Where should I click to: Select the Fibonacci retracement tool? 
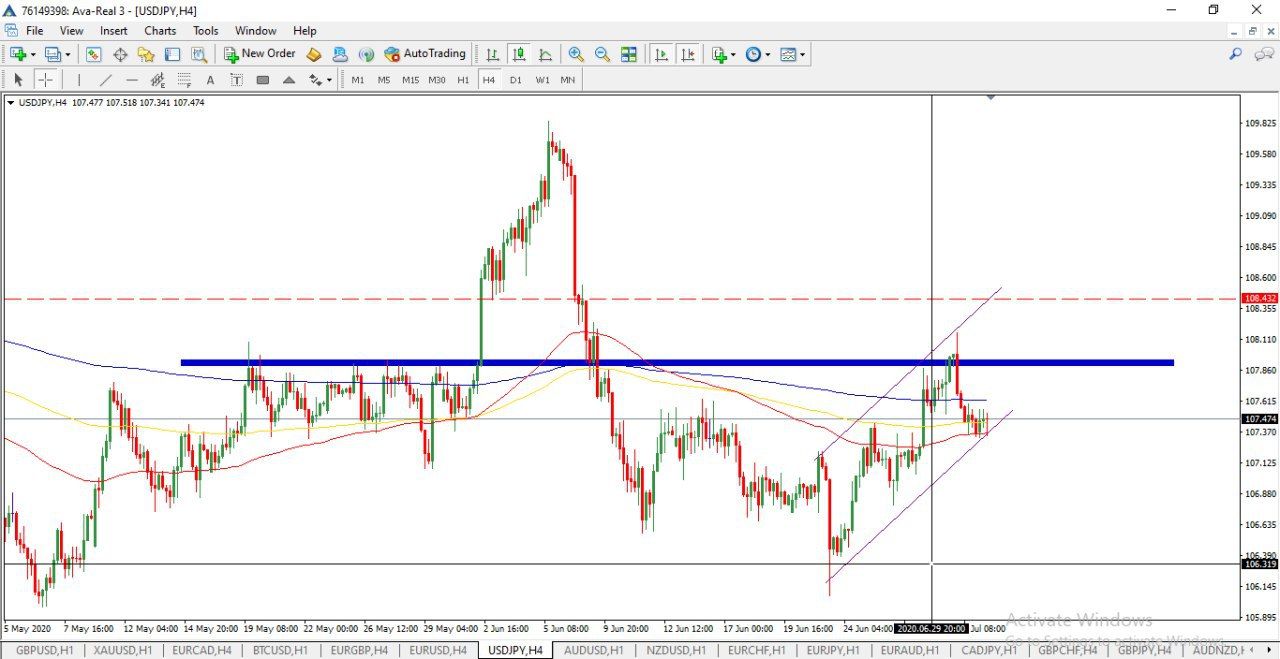click(x=183, y=80)
